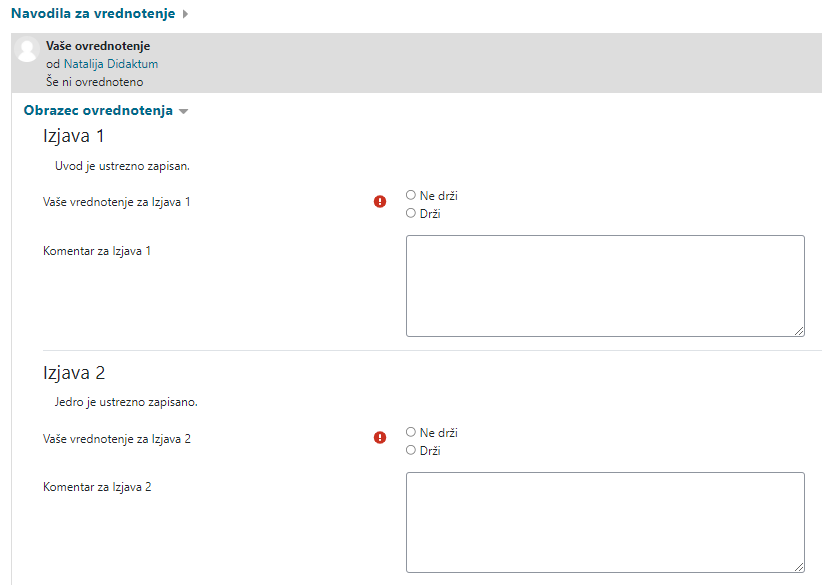Select "Ne drži" for Izjava 1
The width and height of the screenshot is (822, 585).
411,196
